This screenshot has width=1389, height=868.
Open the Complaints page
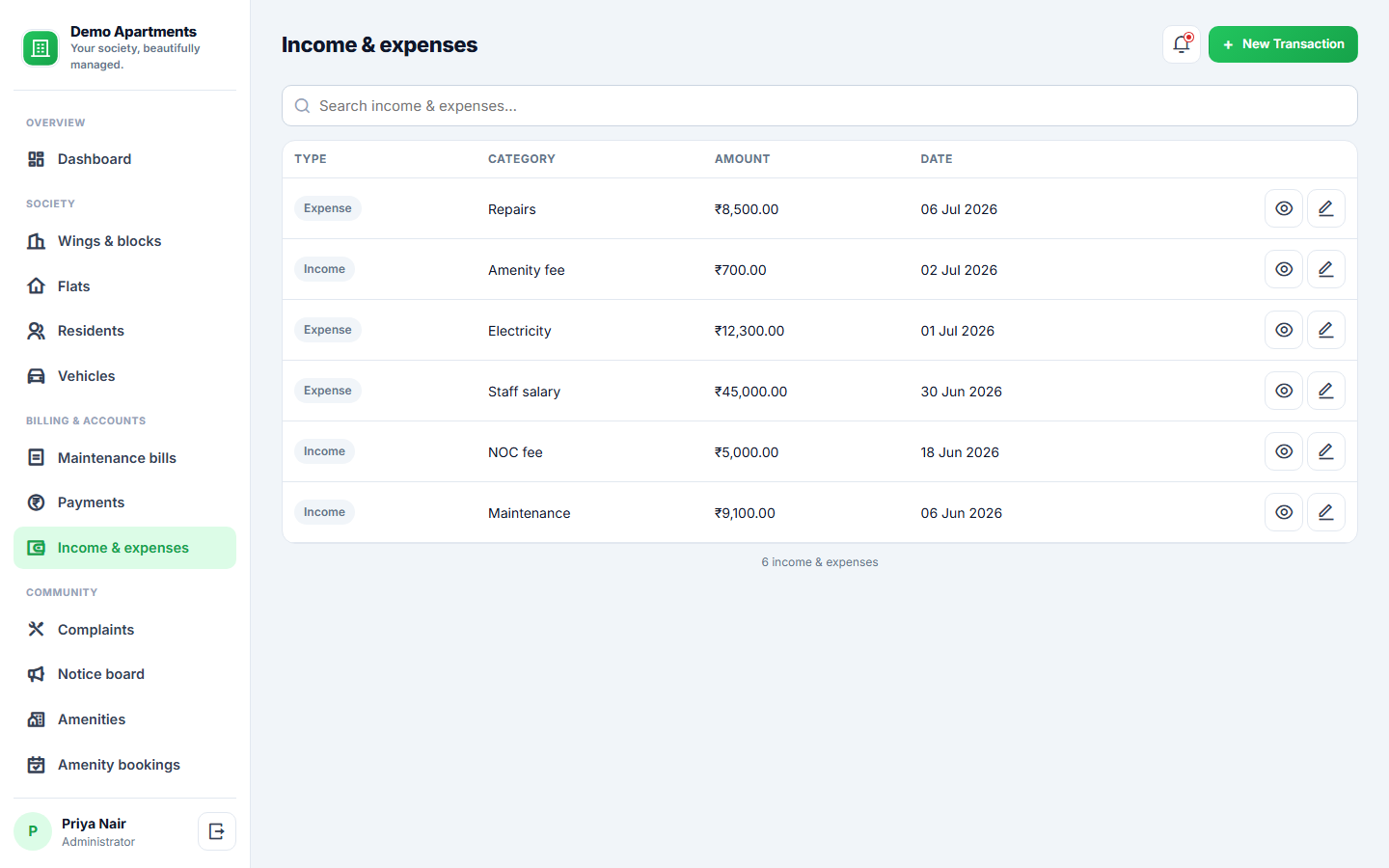pos(124,630)
